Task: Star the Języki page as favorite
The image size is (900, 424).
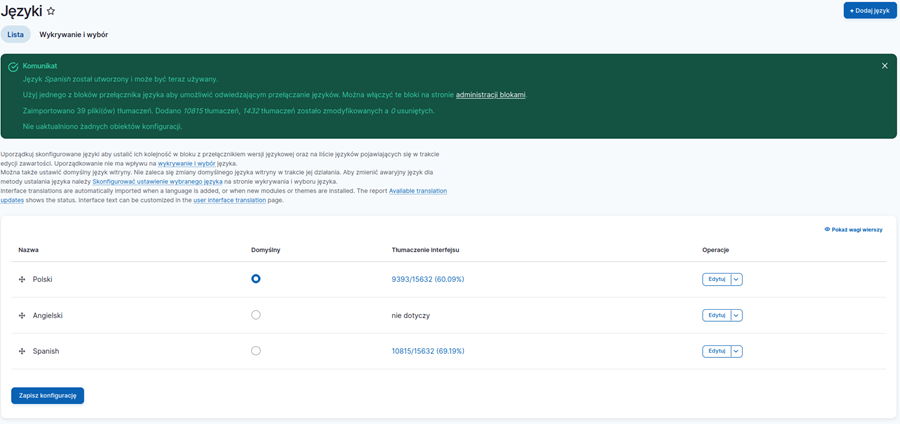Action: click(51, 11)
